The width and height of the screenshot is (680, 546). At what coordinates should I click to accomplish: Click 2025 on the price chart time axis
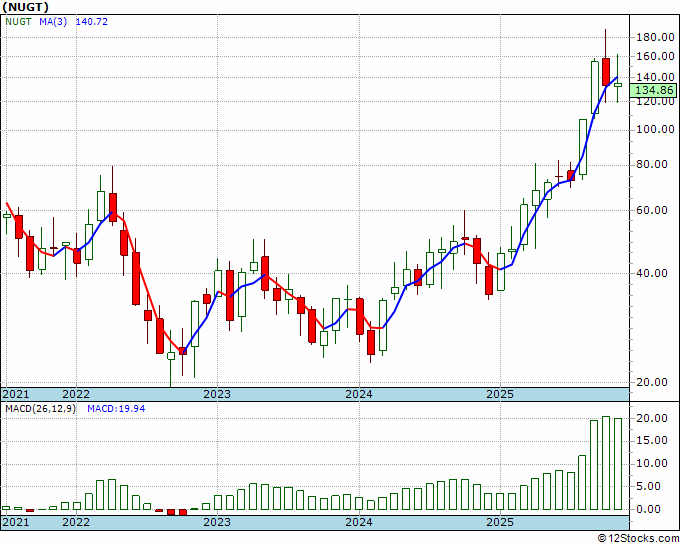[500, 394]
